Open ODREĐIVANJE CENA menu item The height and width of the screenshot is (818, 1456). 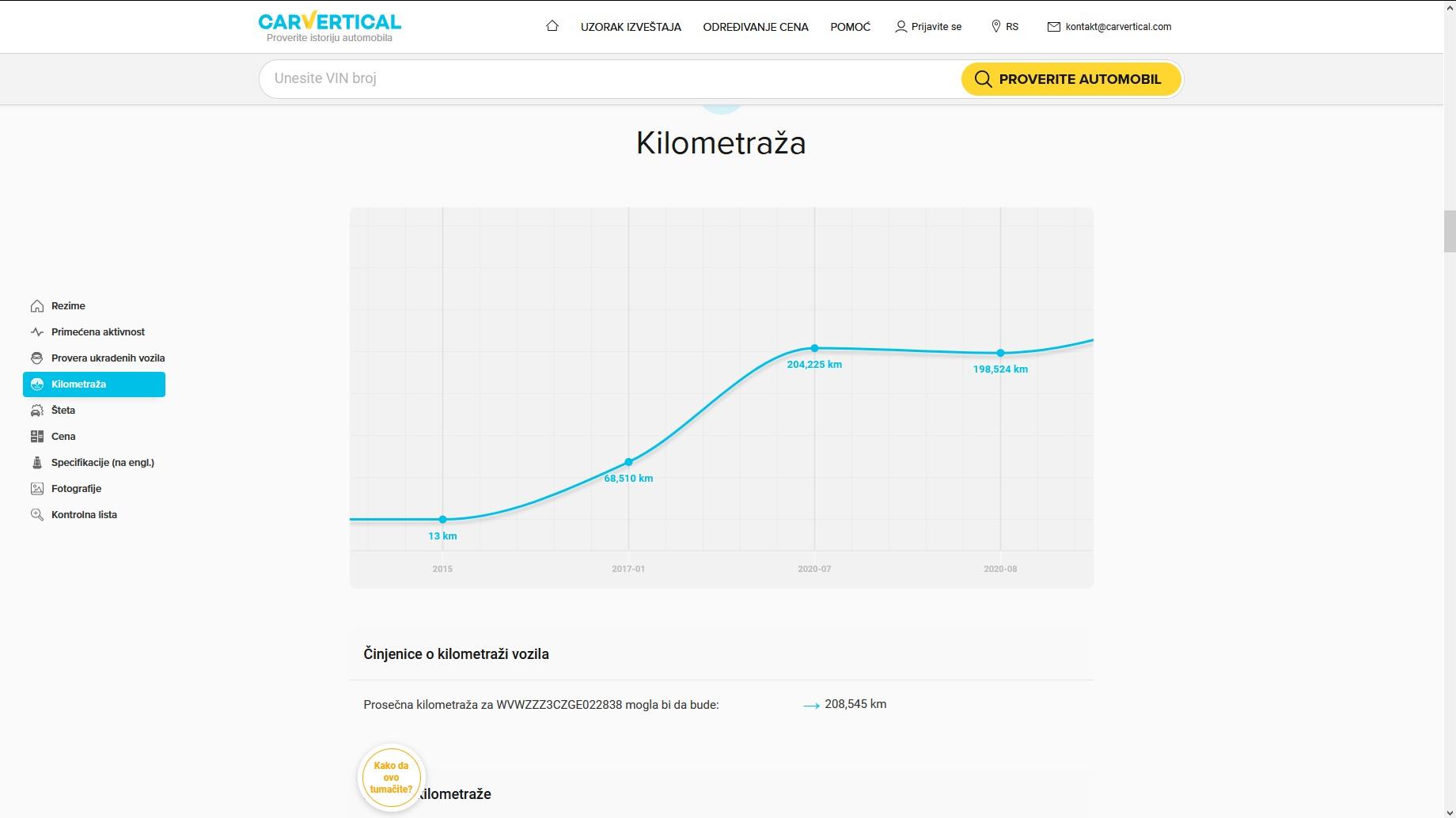pos(756,27)
